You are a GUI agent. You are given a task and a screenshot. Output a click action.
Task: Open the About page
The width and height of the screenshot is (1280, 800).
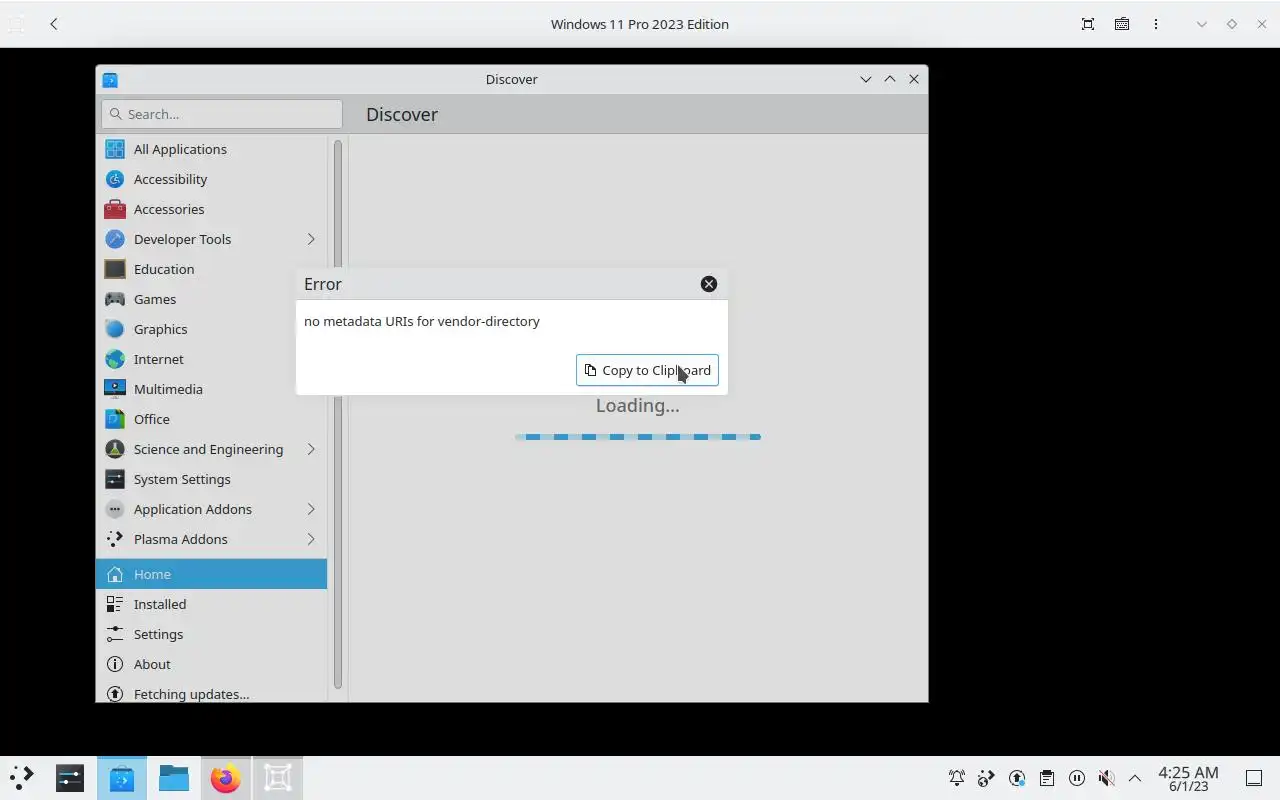coord(211,664)
